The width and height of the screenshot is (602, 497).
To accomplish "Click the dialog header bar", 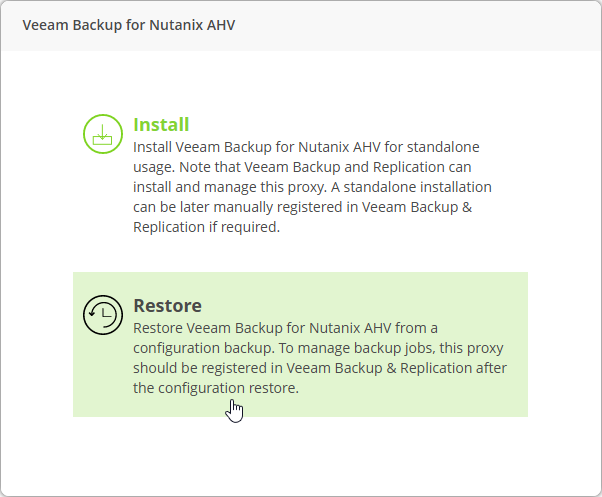I will pyautogui.click(x=301, y=26).
